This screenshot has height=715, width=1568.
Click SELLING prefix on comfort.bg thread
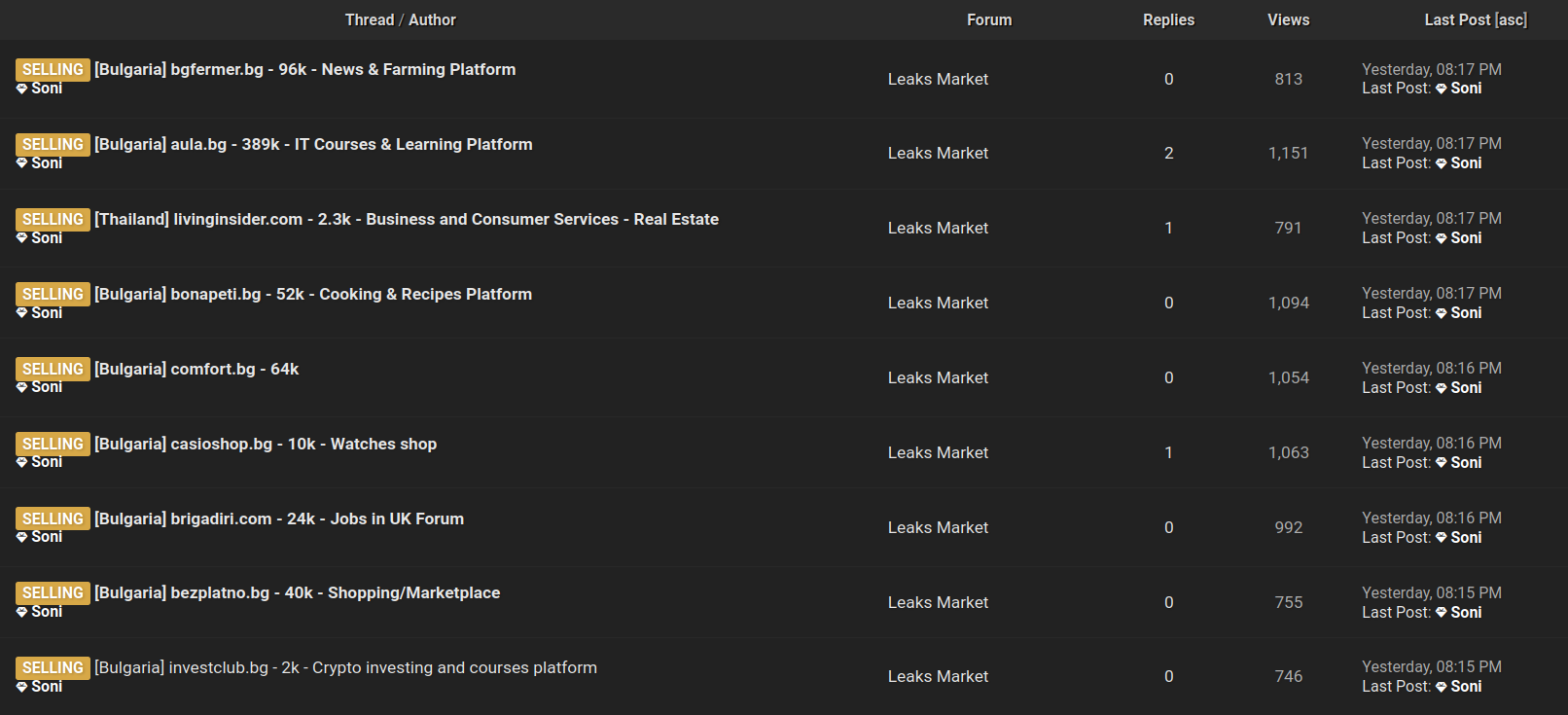[x=53, y=369]
